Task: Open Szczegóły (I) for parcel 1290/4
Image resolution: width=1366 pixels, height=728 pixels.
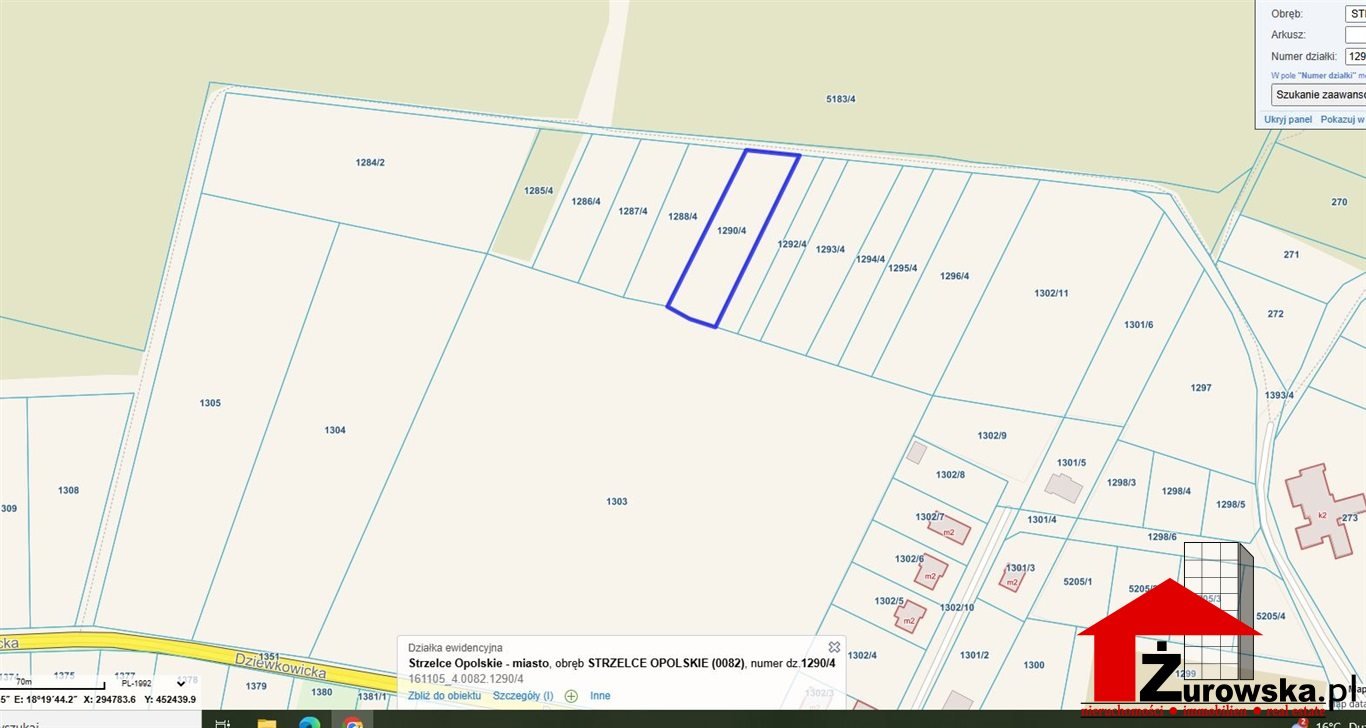Action: coord(524,695)
